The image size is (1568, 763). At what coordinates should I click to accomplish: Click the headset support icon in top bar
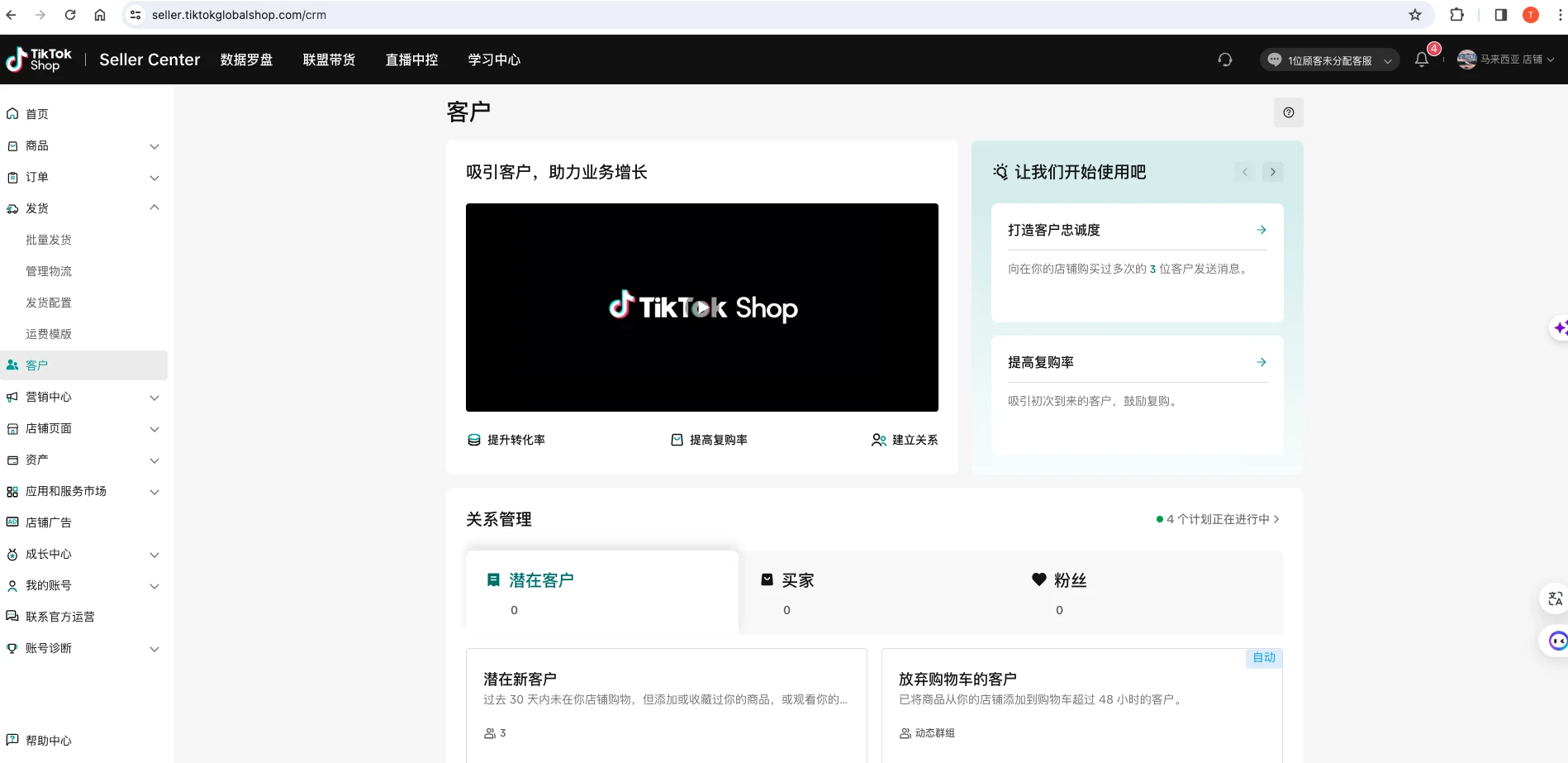coord(1225,60)
